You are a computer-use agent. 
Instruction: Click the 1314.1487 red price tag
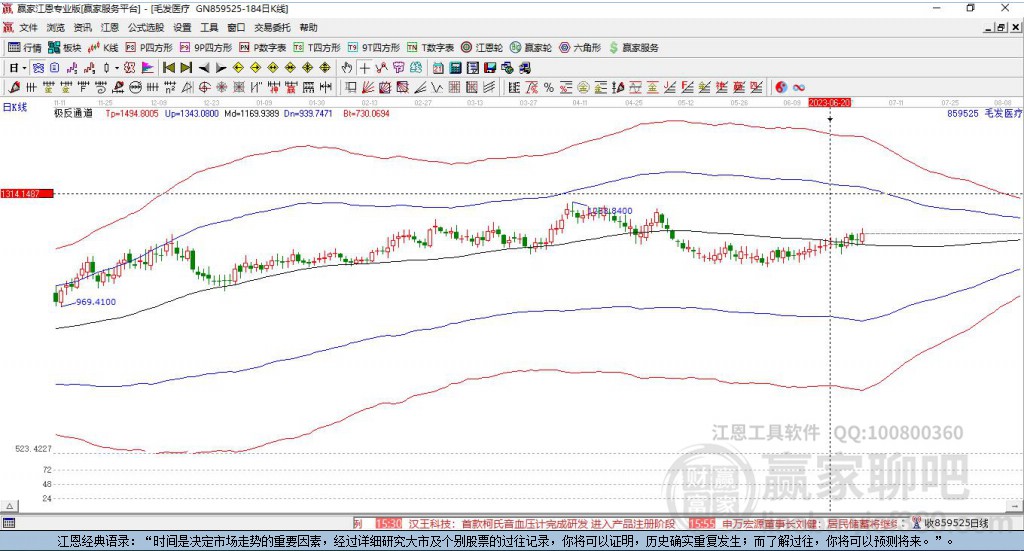pos(27,194)
